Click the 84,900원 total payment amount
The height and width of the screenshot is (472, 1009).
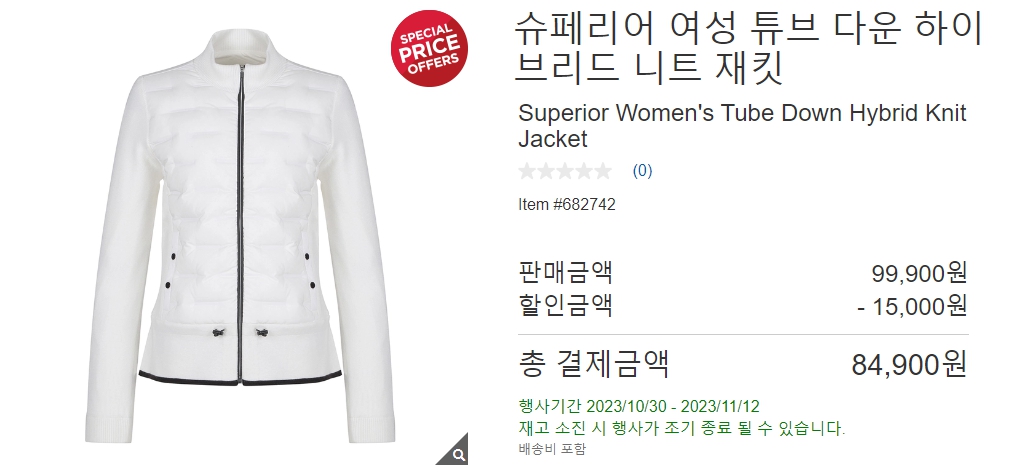(909, 364)
